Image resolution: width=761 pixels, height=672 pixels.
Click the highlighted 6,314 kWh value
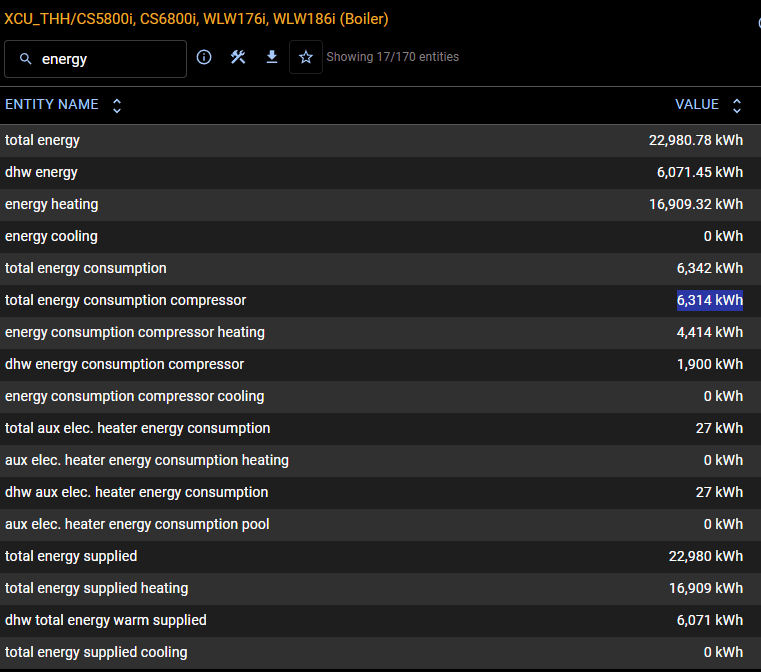coord(709,300)
